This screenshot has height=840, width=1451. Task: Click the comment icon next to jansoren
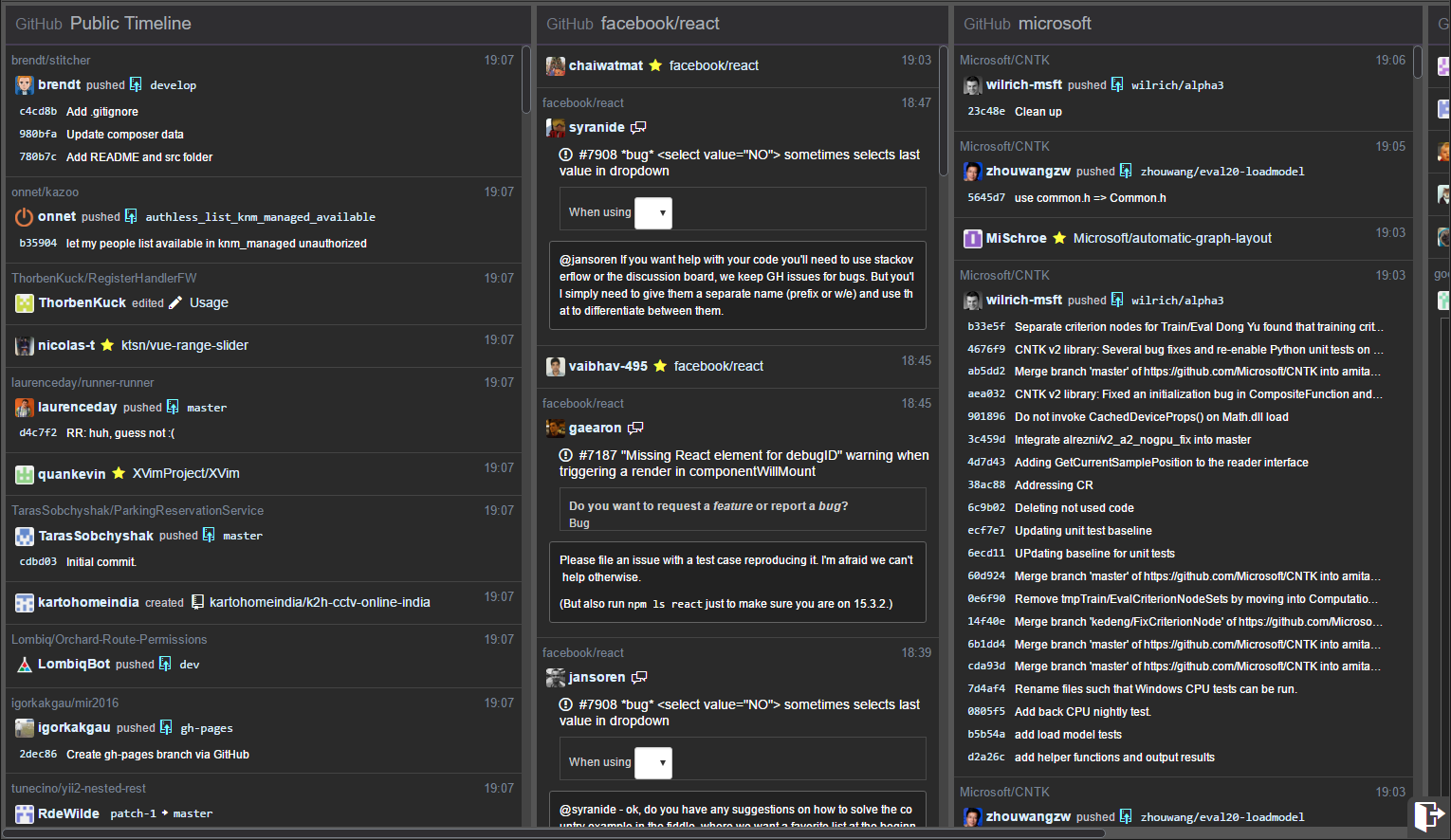point(639,677)
